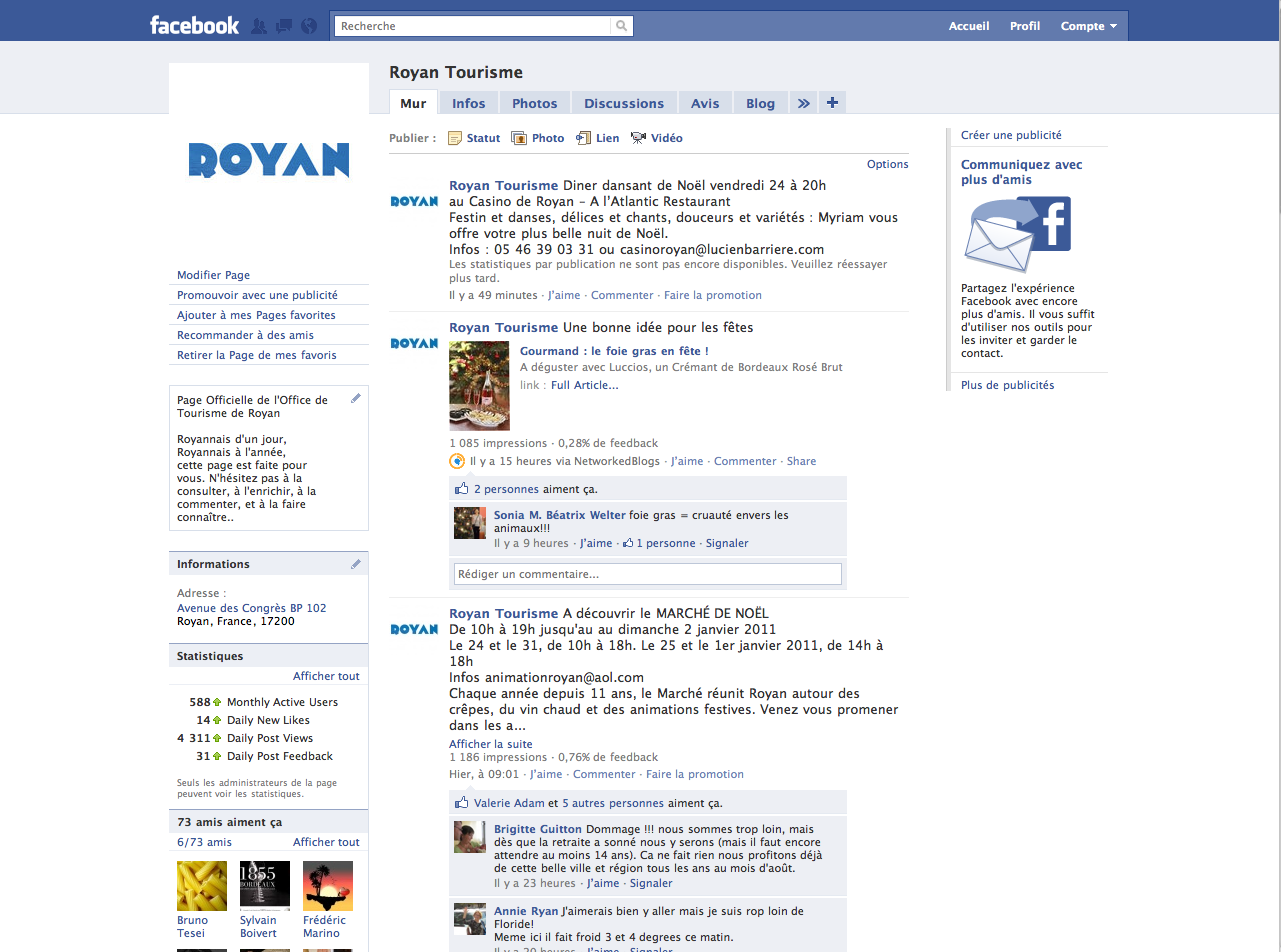Image resolution: width=1281 pixels, height=952 pixels.
Task: Click Modifier Page link
Action: 214,275
